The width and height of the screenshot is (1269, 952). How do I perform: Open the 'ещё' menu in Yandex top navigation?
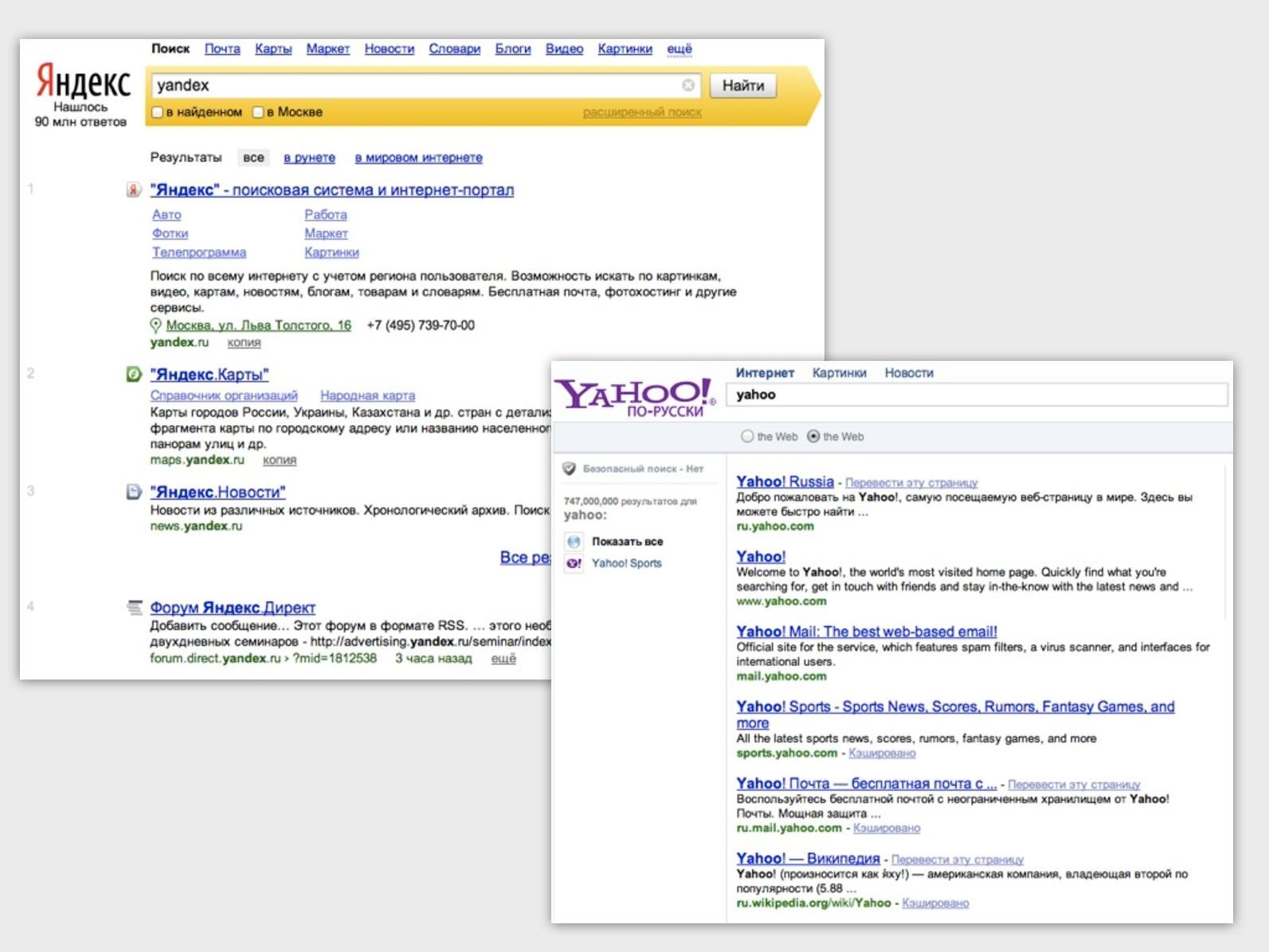[680, 49]
